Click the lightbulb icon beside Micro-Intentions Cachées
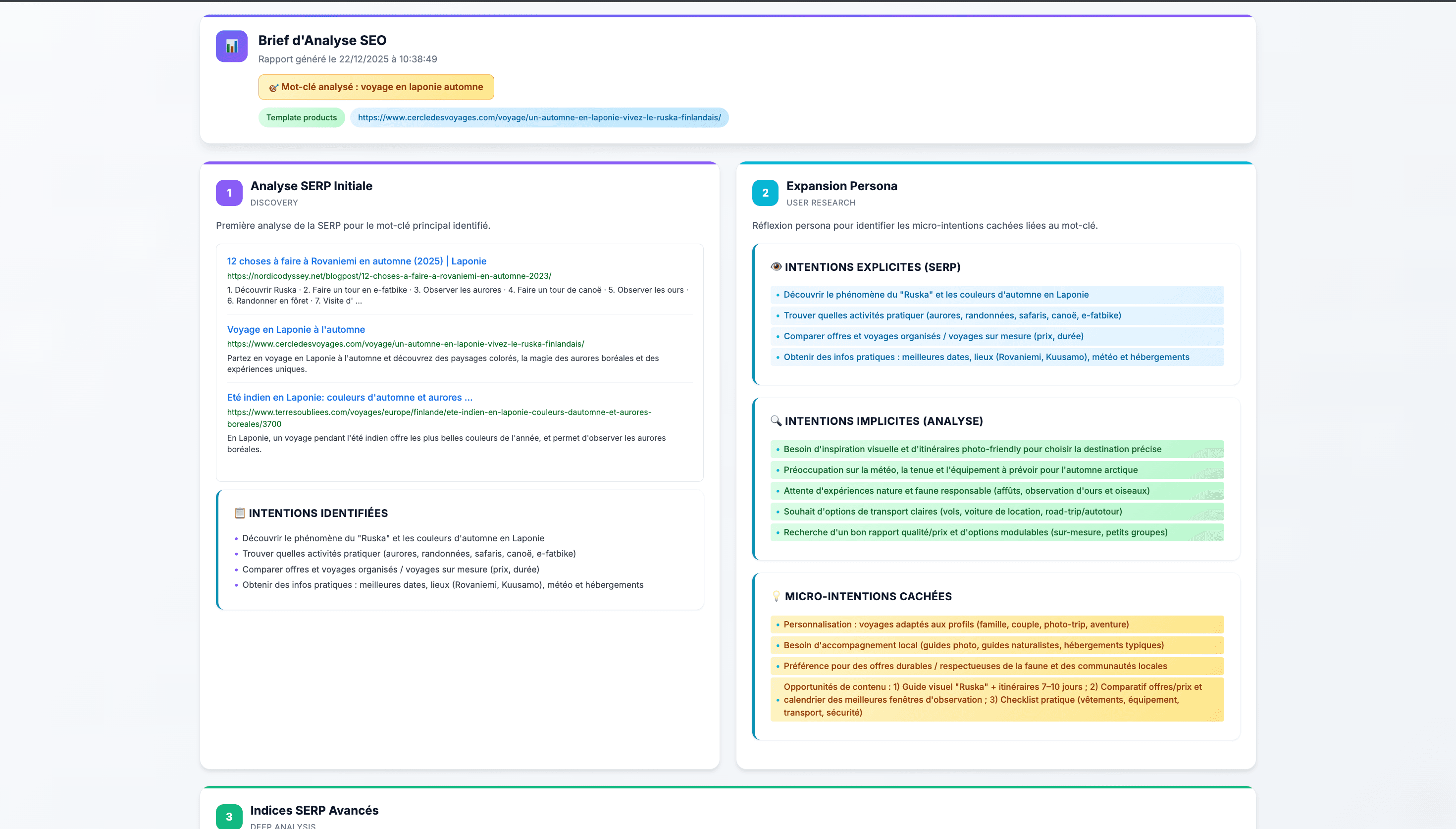1456x829 pixels. pos(775,596)
